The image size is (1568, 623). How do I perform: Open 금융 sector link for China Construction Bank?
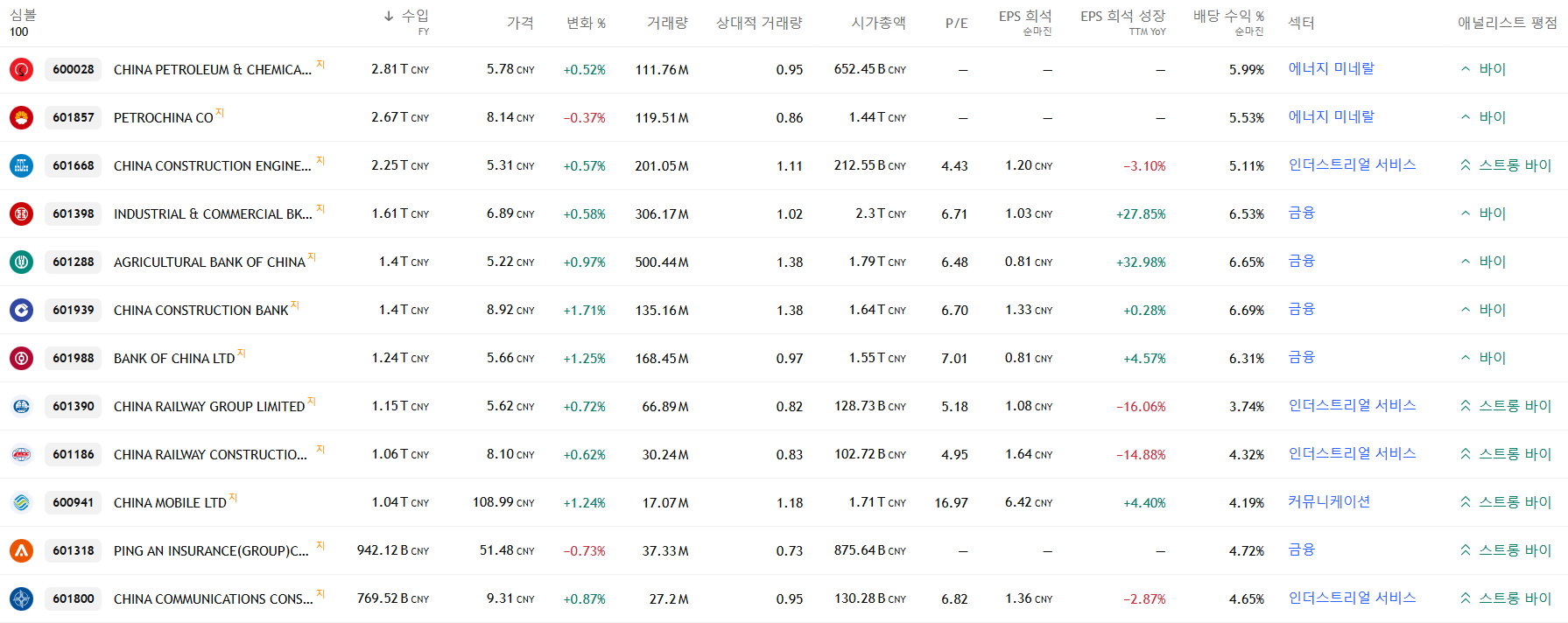click(x=1301, y=309)
